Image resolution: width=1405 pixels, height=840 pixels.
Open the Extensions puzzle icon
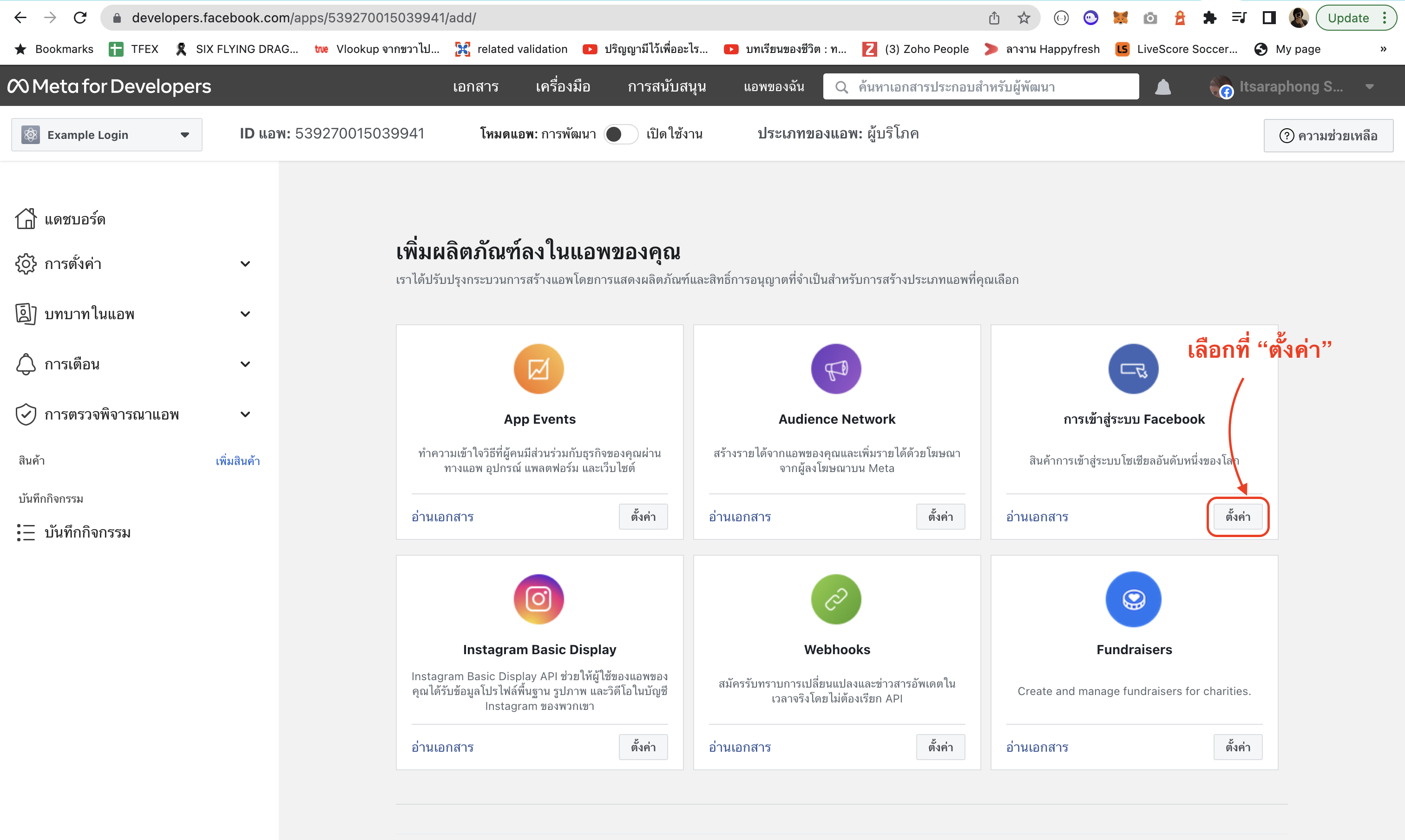click(1209, 18)
